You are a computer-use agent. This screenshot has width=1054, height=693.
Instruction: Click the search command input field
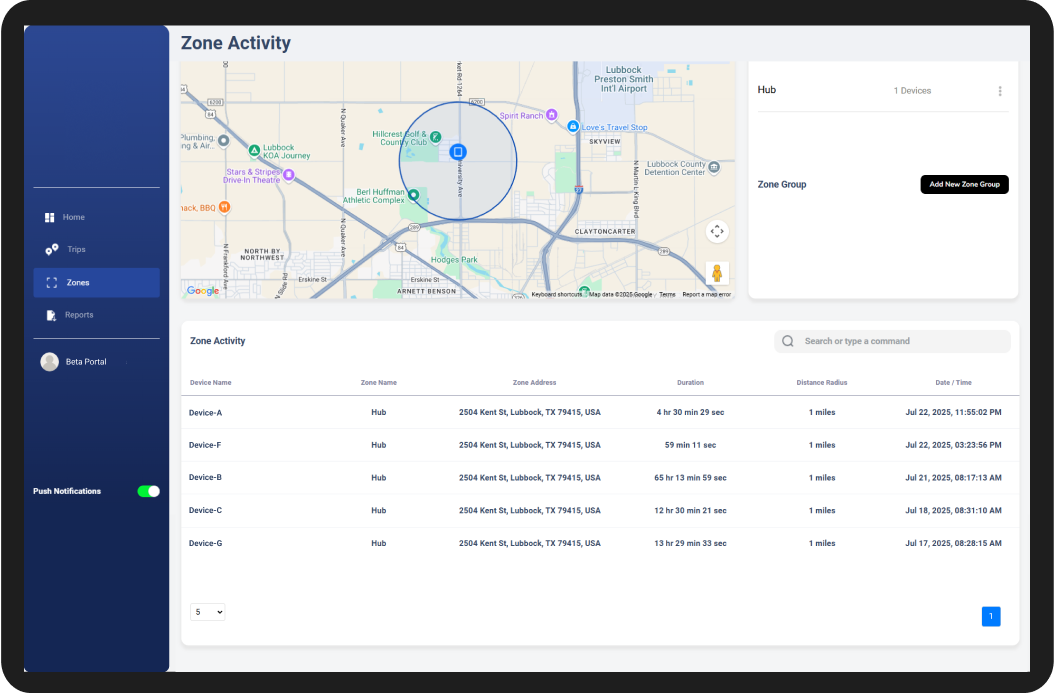pyautogui.click(x=892, y=341)
